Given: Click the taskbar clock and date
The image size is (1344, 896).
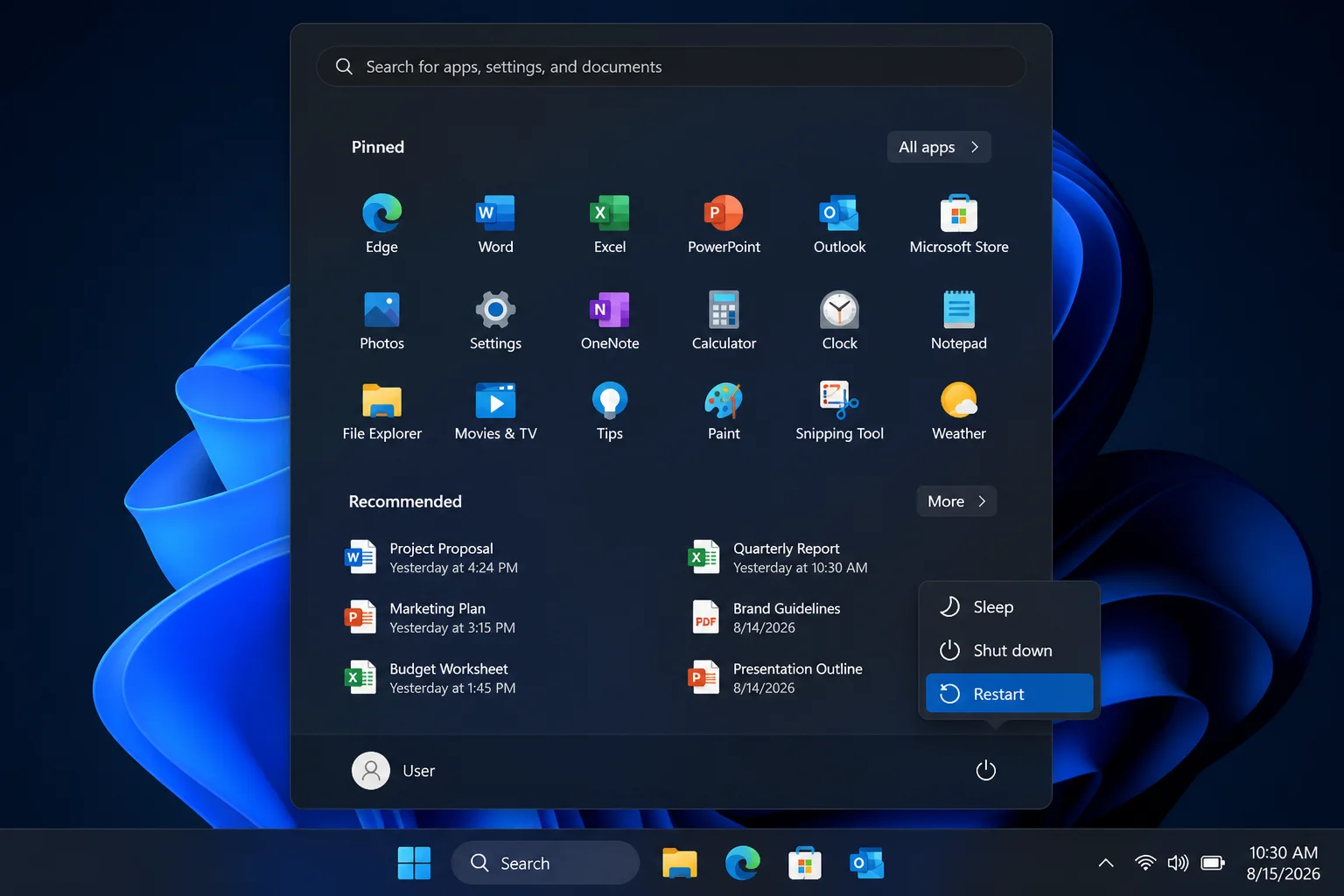Looking at the screenshot, I should coord(1283,864).
